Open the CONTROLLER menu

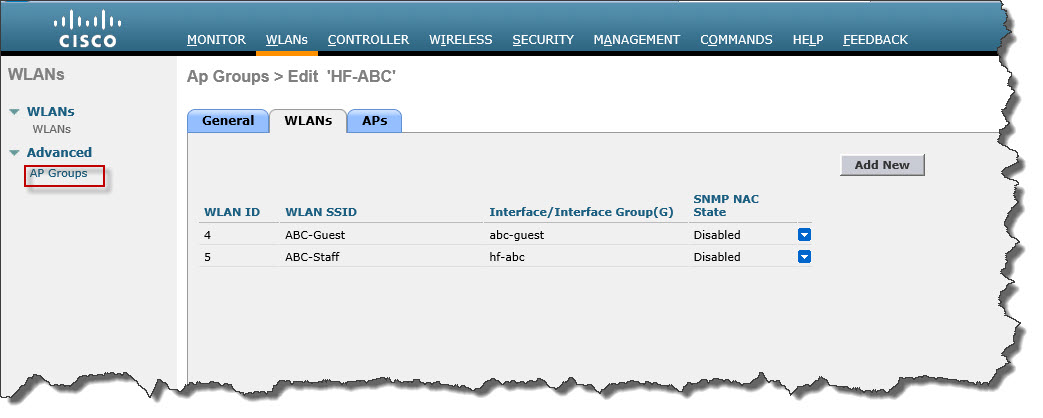(x=369, y=40)
